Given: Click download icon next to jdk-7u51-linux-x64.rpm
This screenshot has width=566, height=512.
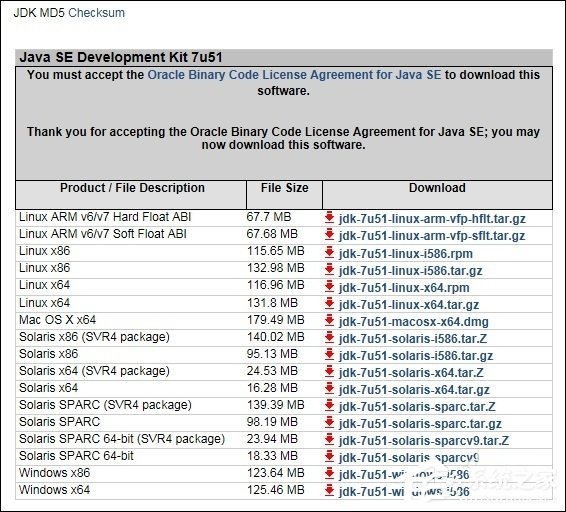Looking at the screenshot, I should 329,286.
